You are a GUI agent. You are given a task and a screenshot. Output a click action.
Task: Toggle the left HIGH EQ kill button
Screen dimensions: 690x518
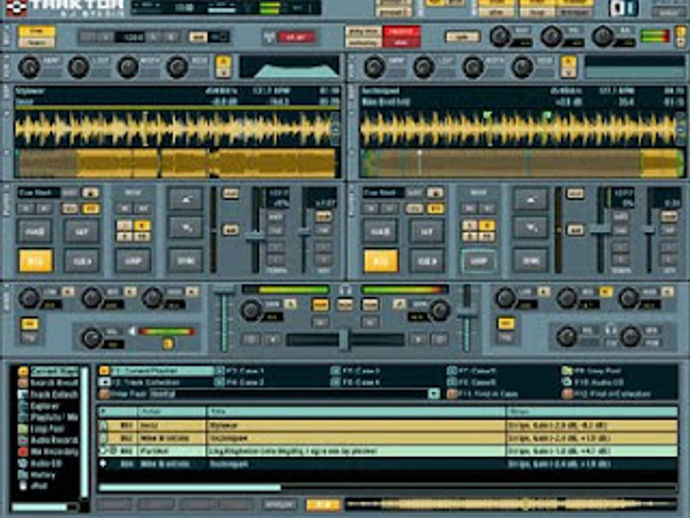(x=192, y=292)
